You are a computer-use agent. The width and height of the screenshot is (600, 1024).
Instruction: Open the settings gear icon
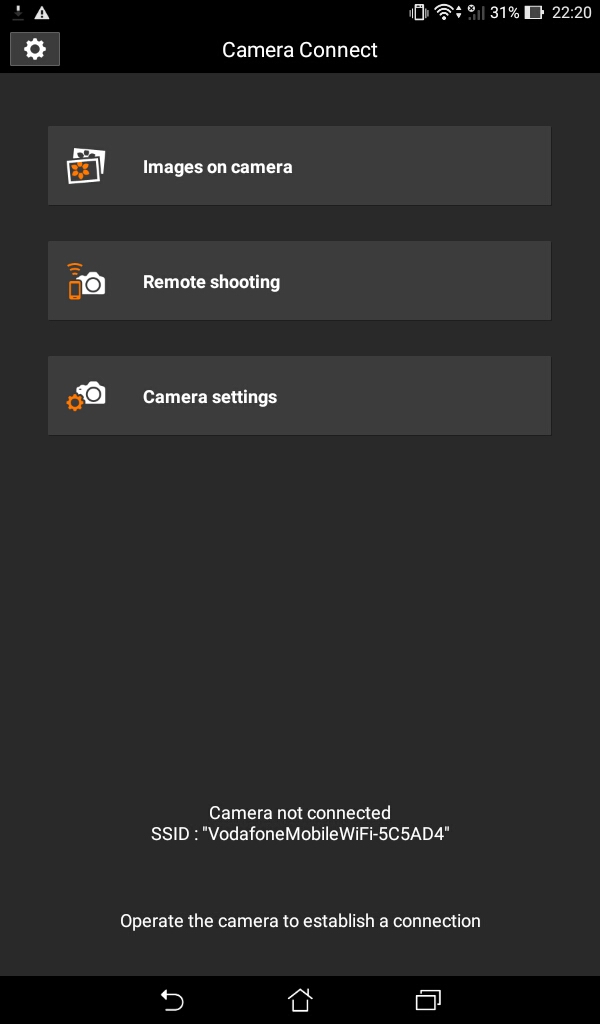click(x=35, y=50)
